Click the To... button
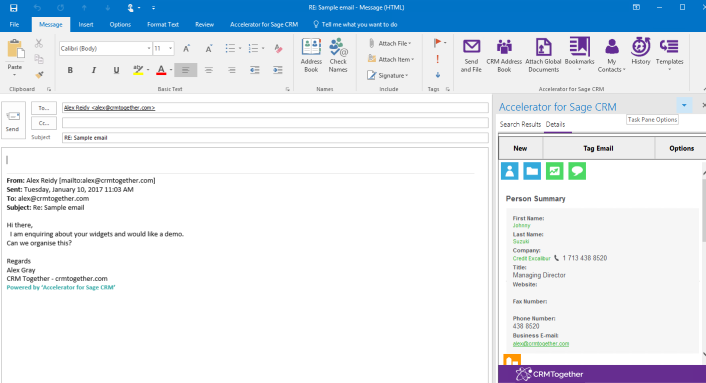 point(44,108)
